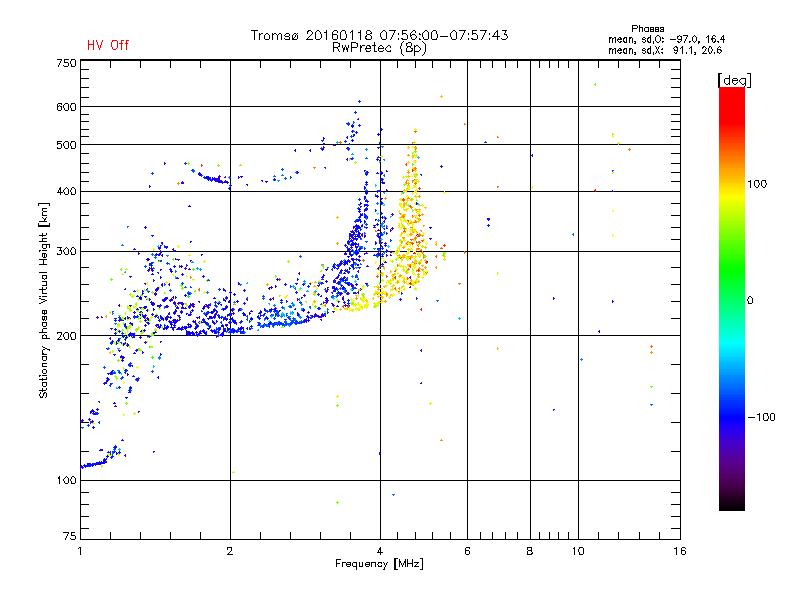This screenshot has height=600, width=800.
Task: Click the red 'HV Off' label
Action: point(108,45)
